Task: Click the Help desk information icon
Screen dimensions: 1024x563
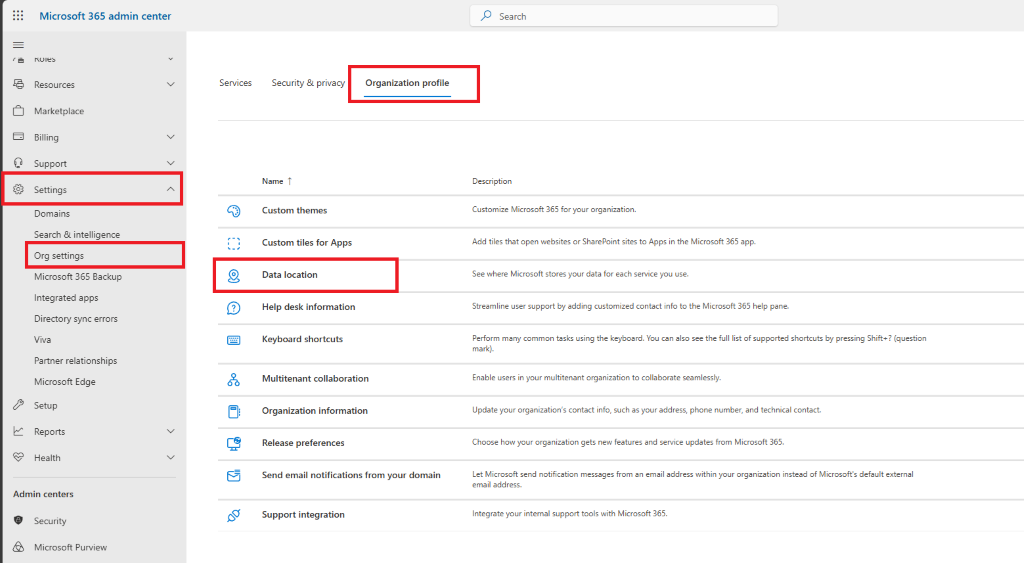Action: click(x=234, y=308)
